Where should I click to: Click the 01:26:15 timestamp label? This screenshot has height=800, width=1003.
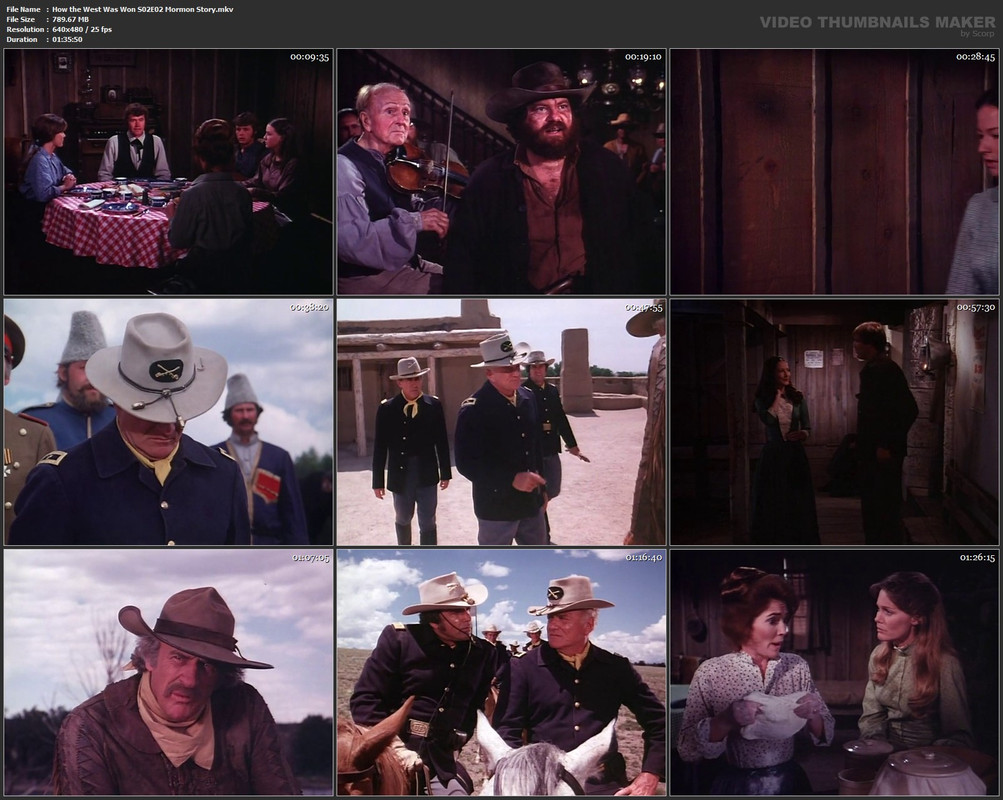click(977, 558)
